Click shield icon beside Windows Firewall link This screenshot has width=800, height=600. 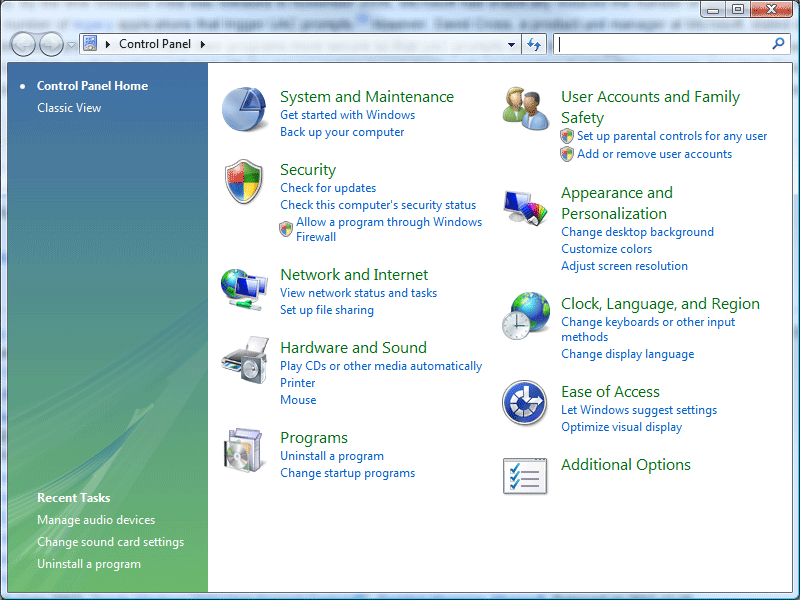coord(286,229)
